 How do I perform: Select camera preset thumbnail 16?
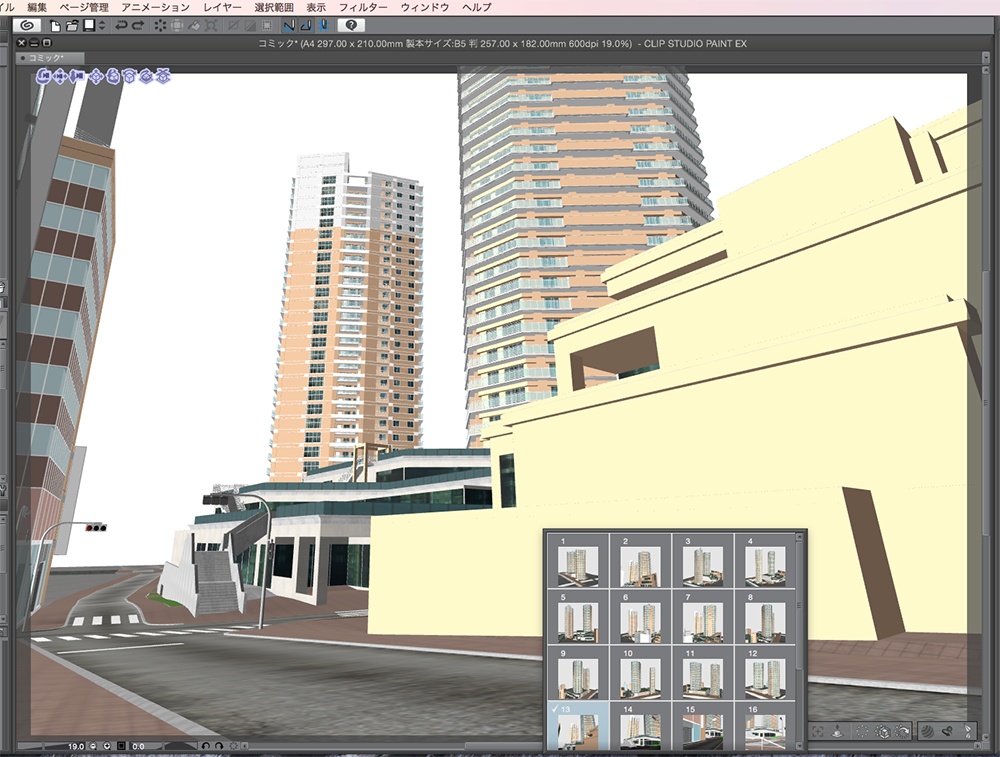coord(765,726)
